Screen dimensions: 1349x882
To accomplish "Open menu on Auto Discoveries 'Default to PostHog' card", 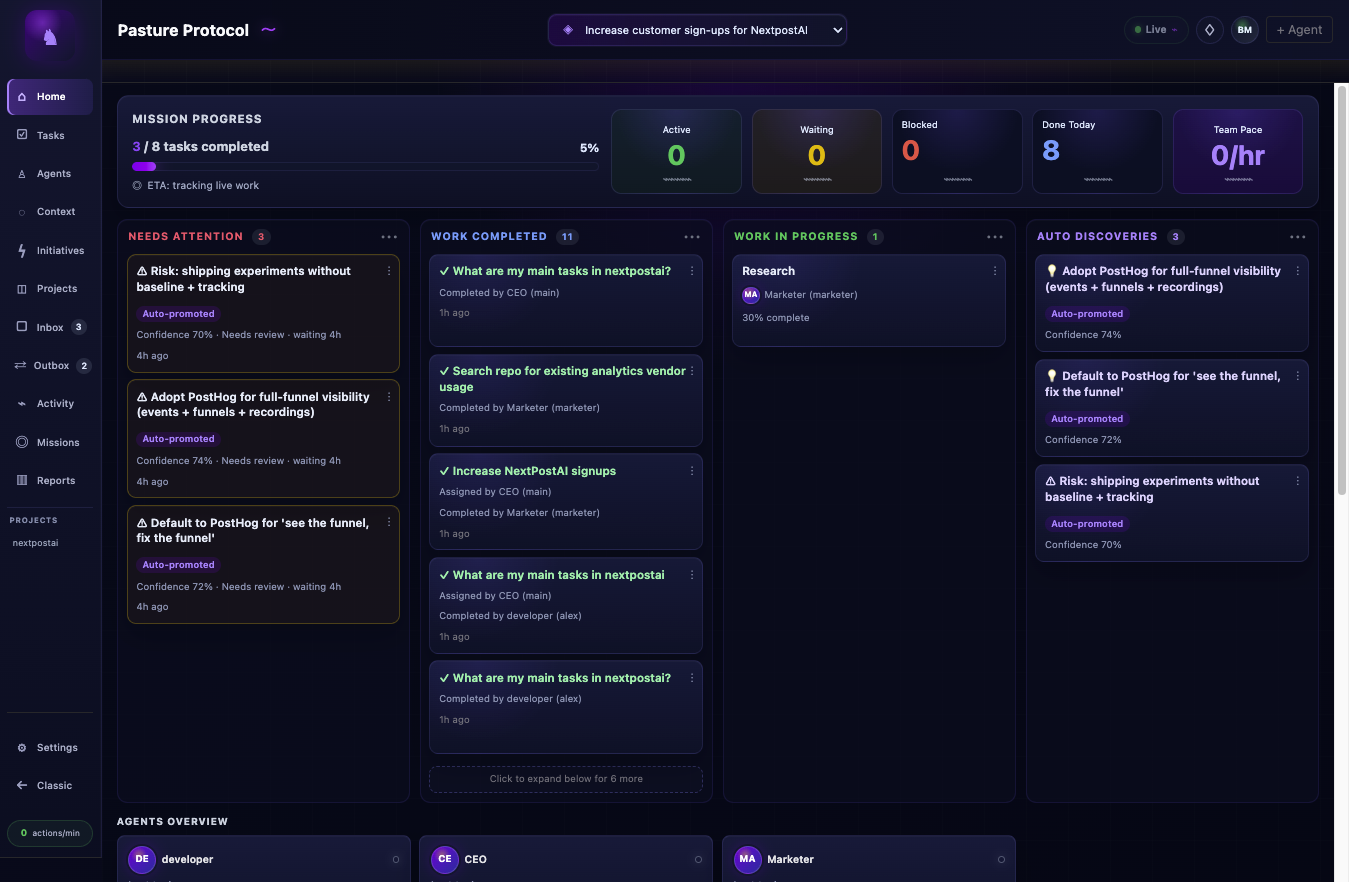I will point(1298,376).
